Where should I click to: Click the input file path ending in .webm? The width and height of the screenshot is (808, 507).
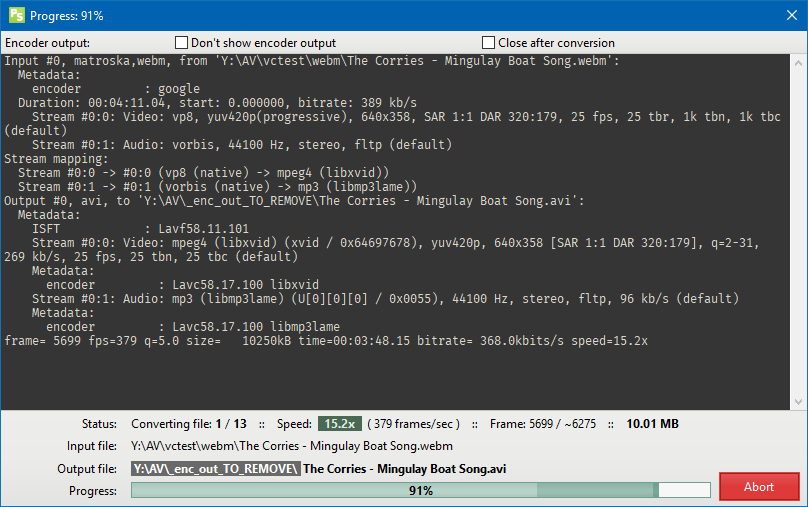(x=291, y=446)
